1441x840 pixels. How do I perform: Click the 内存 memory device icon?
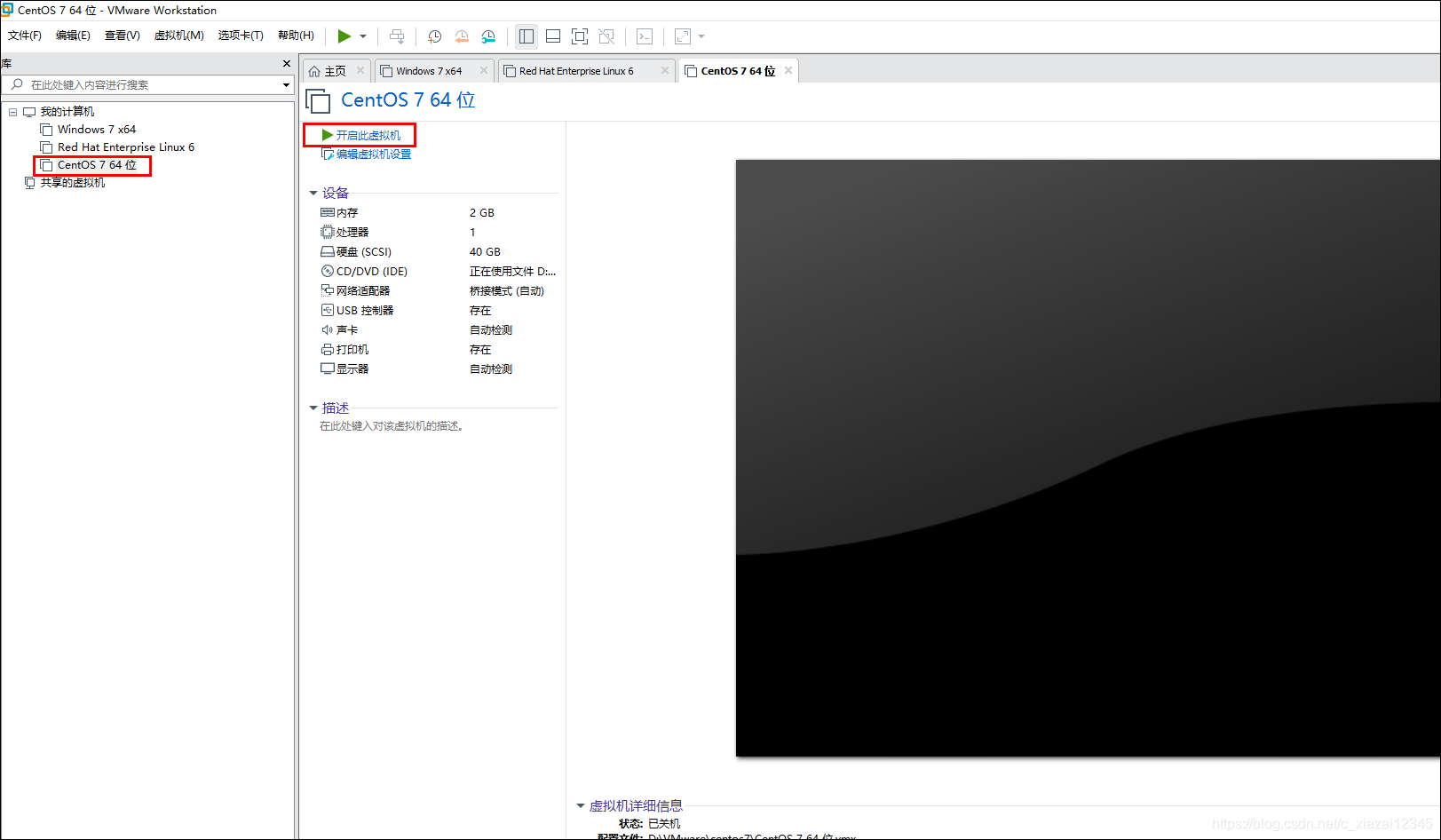(328, 213)
